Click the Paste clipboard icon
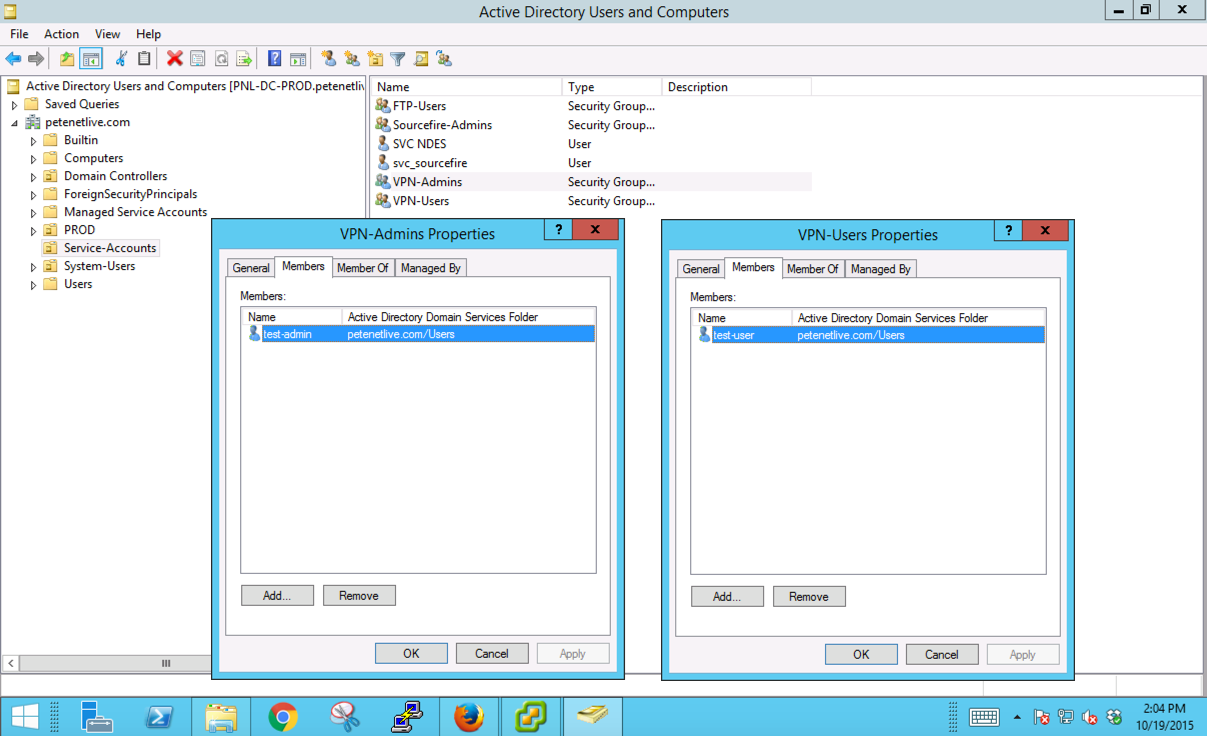 click(144, 59)
